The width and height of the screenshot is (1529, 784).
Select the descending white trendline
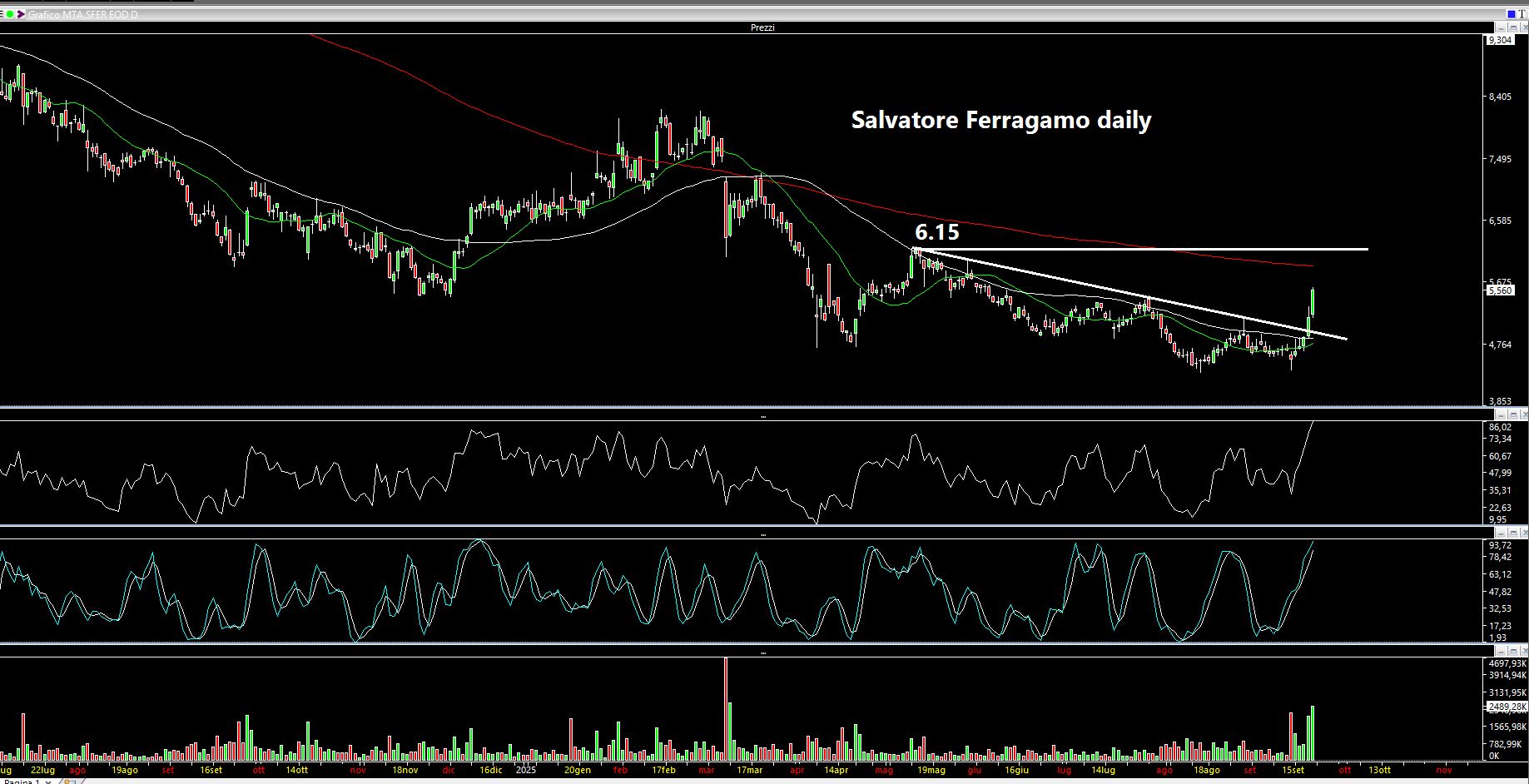tap(1129, 293)
